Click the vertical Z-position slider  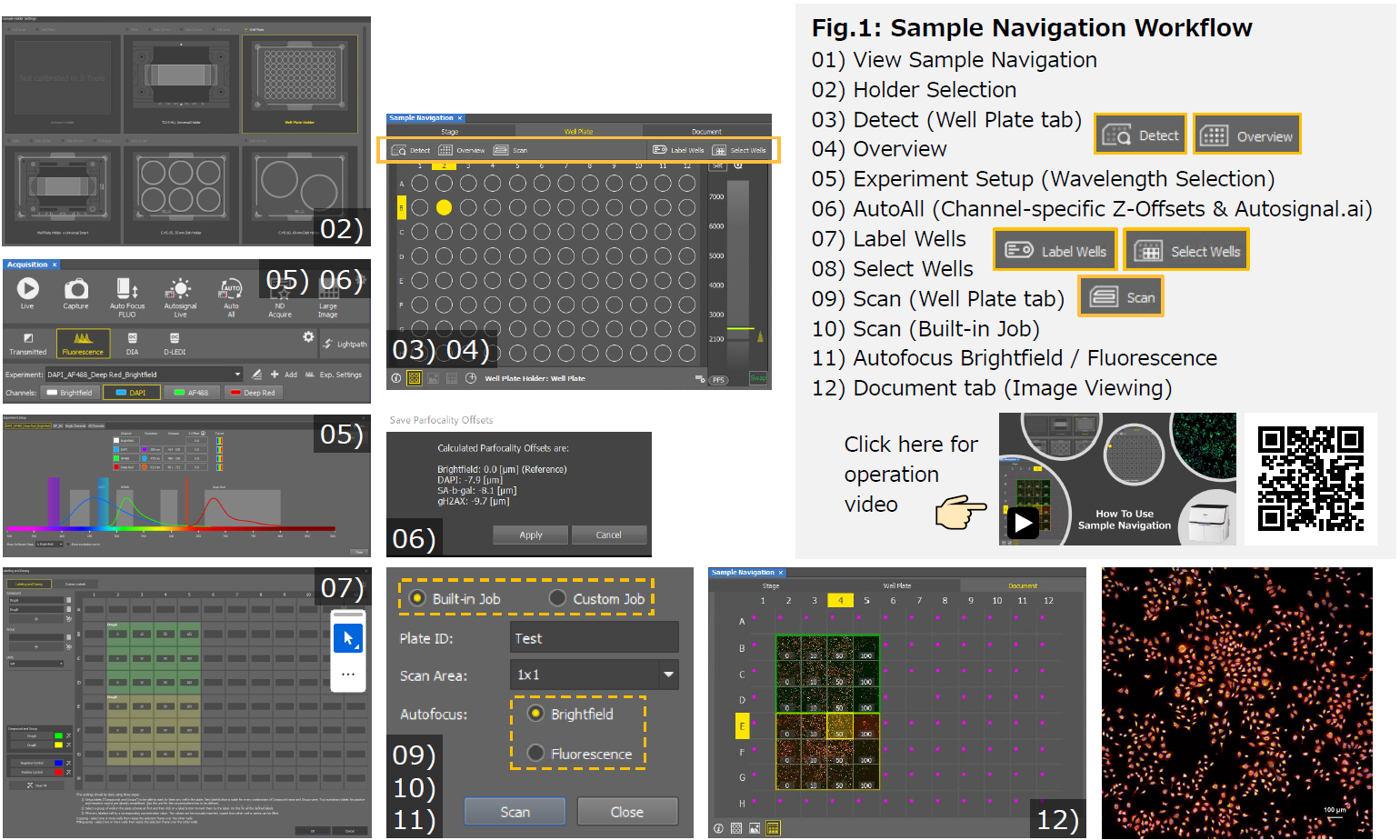740,273
